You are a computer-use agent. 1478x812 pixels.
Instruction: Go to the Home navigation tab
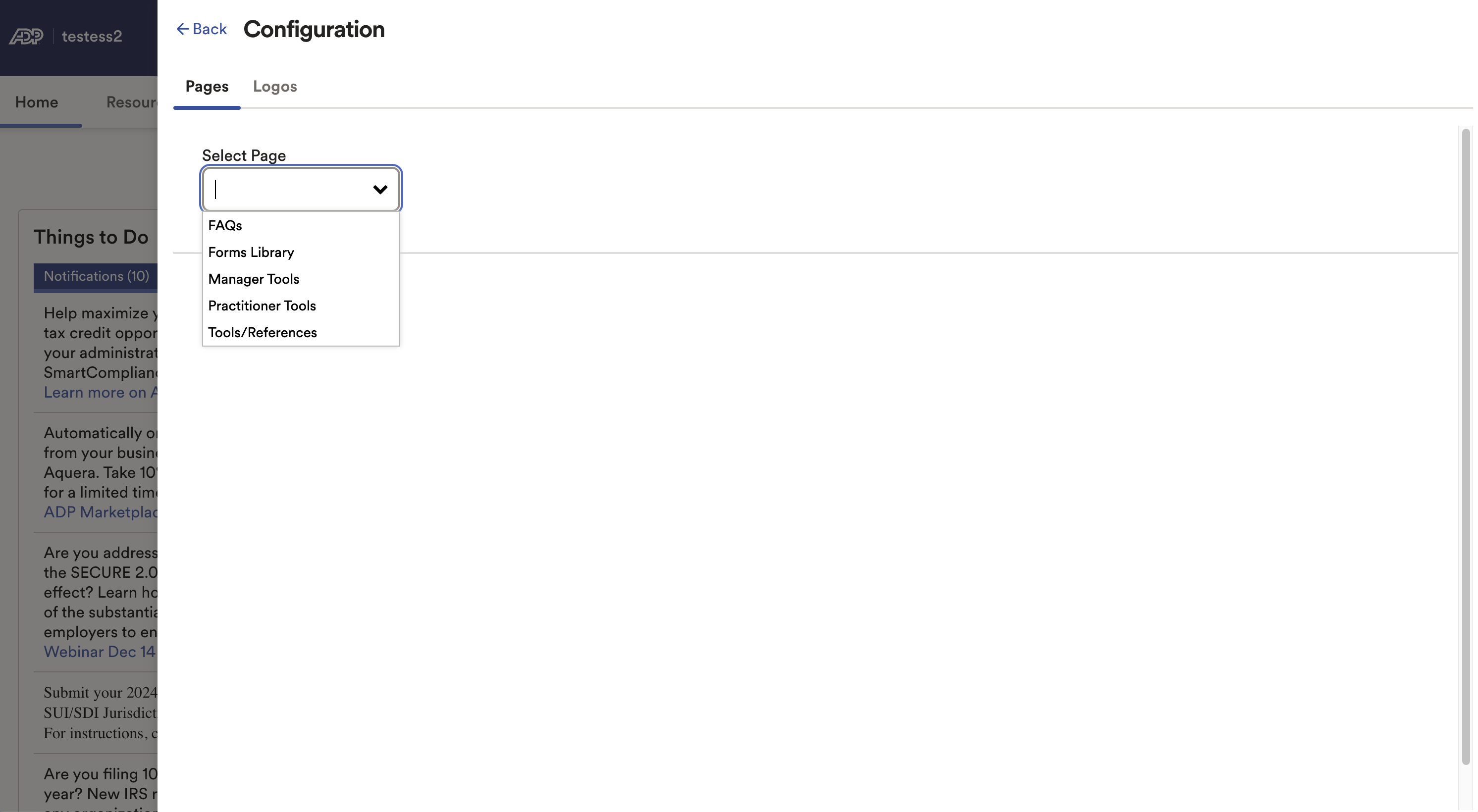tap(37, 102)
